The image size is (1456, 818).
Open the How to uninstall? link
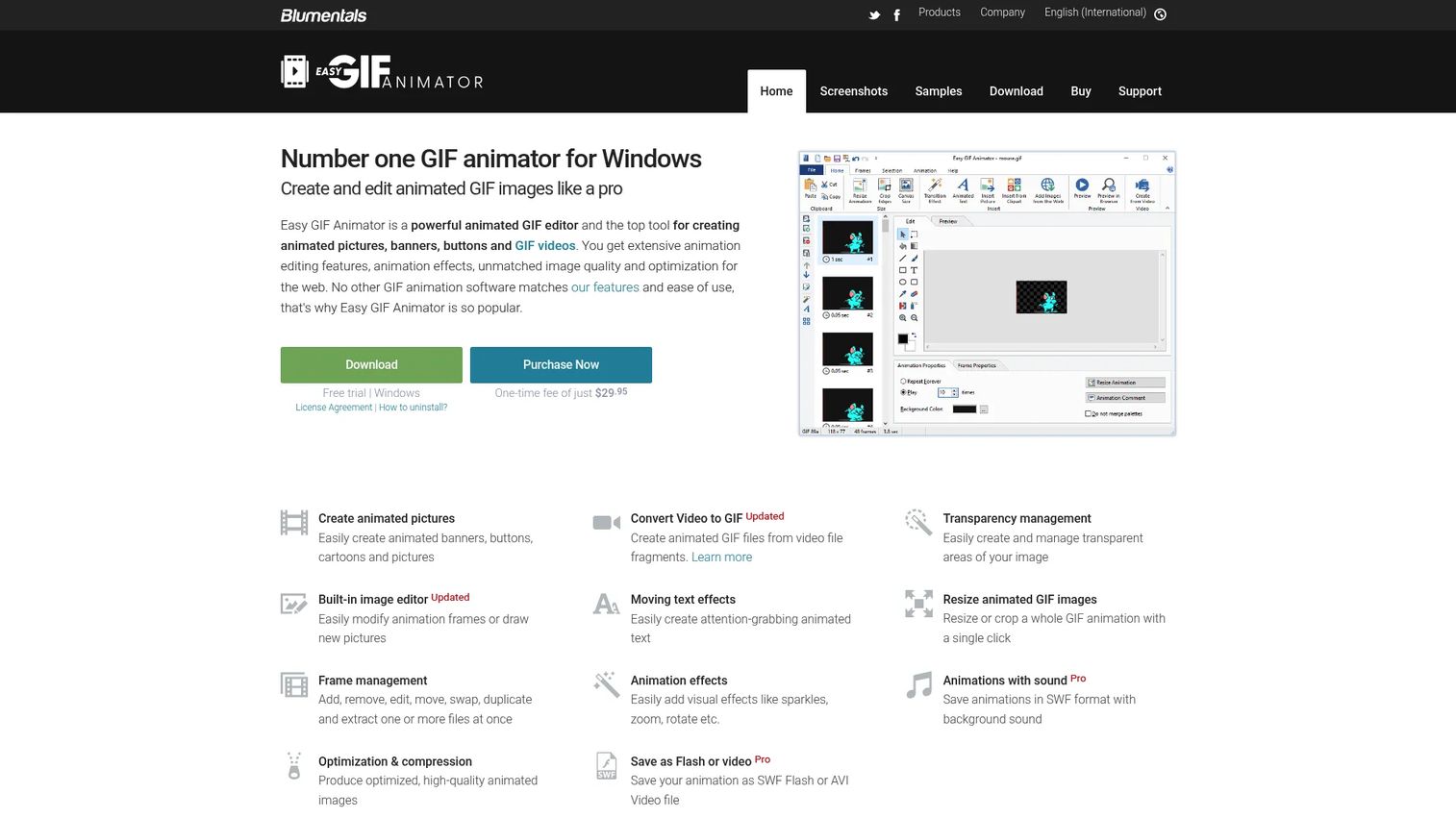pyautogui.click(x=414, y=408)
